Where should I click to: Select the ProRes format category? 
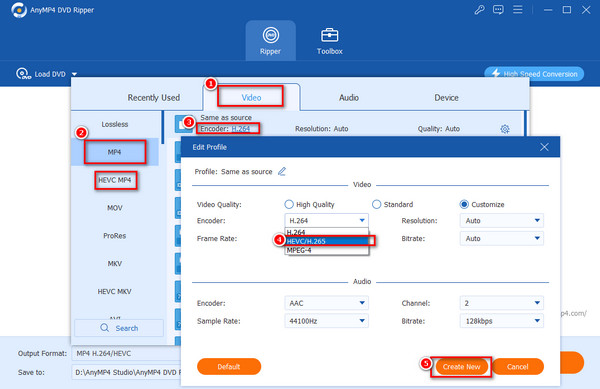click(x=115, y=236)
